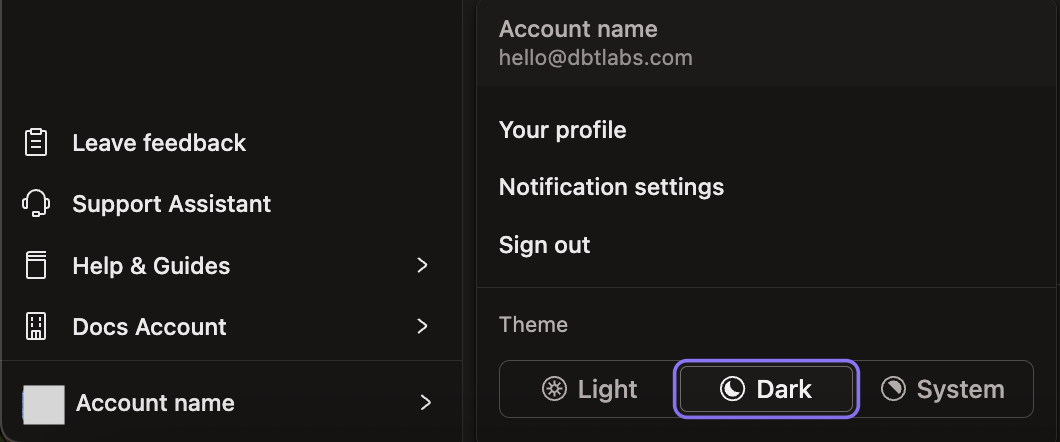The height and width of the screenshot is (442, 1060).
Task: Click the Leave feedback clipboard icon
Action: click(36, 143)
